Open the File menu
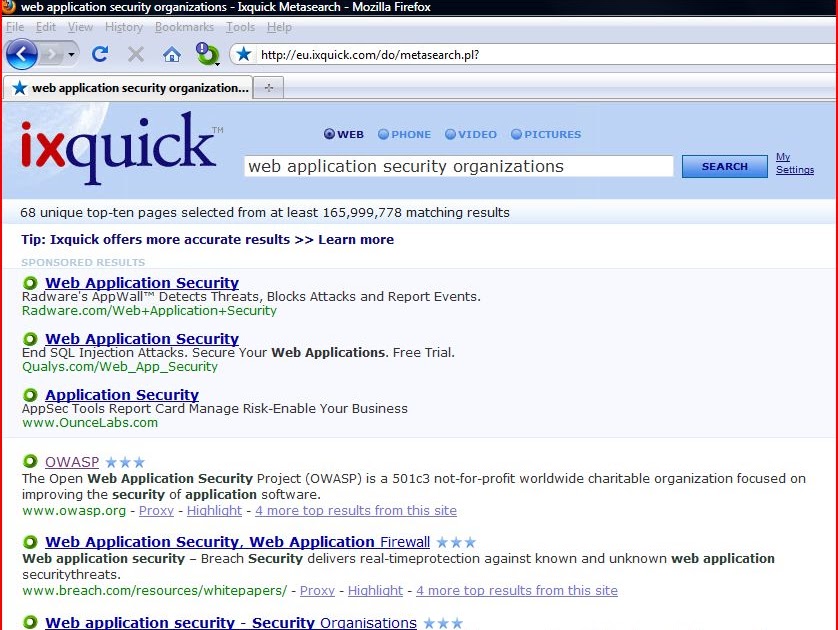The image size is (838, 630). click(15, 27)
